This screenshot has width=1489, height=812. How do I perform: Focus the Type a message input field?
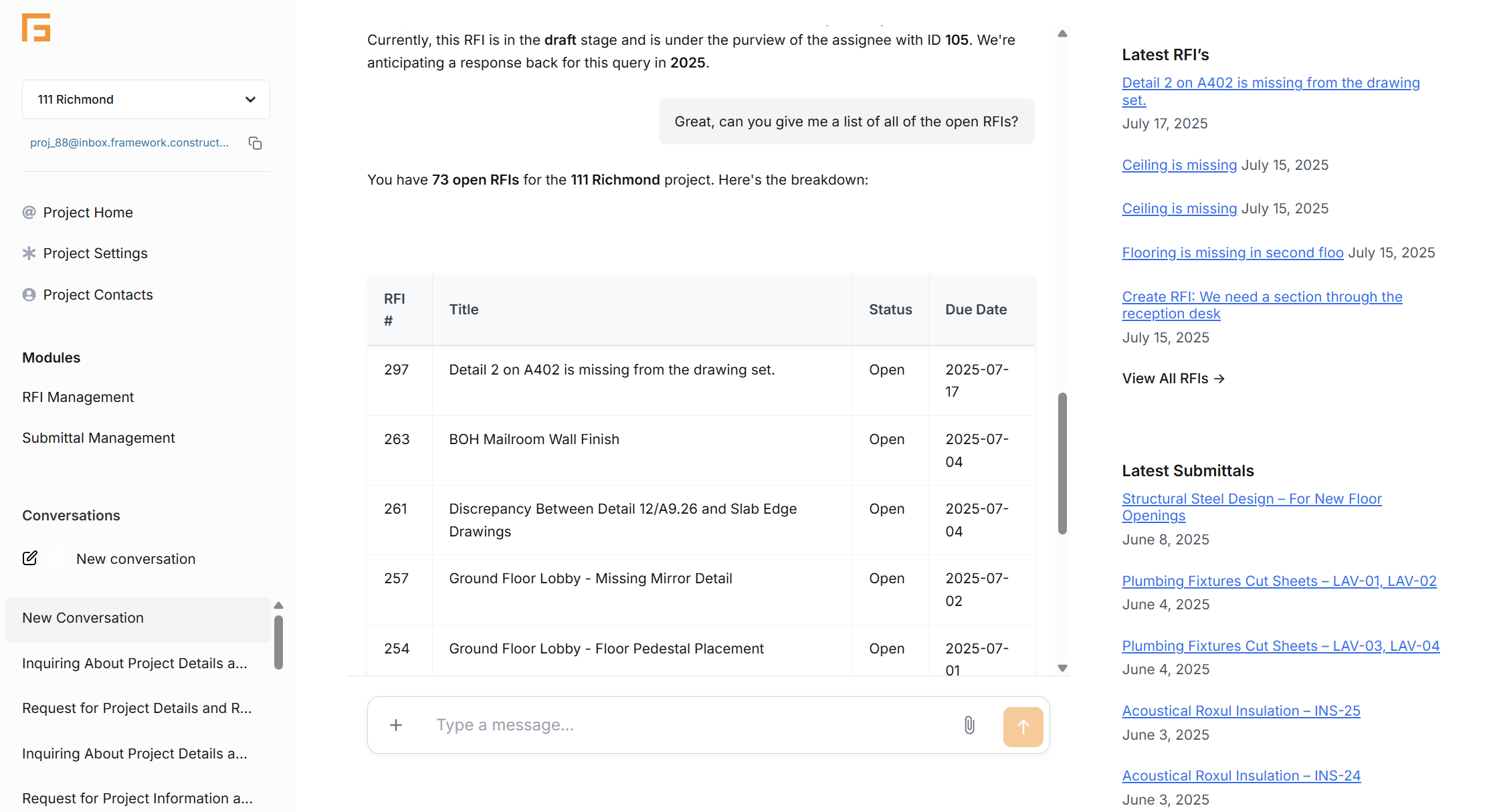(x=689, y=725)
